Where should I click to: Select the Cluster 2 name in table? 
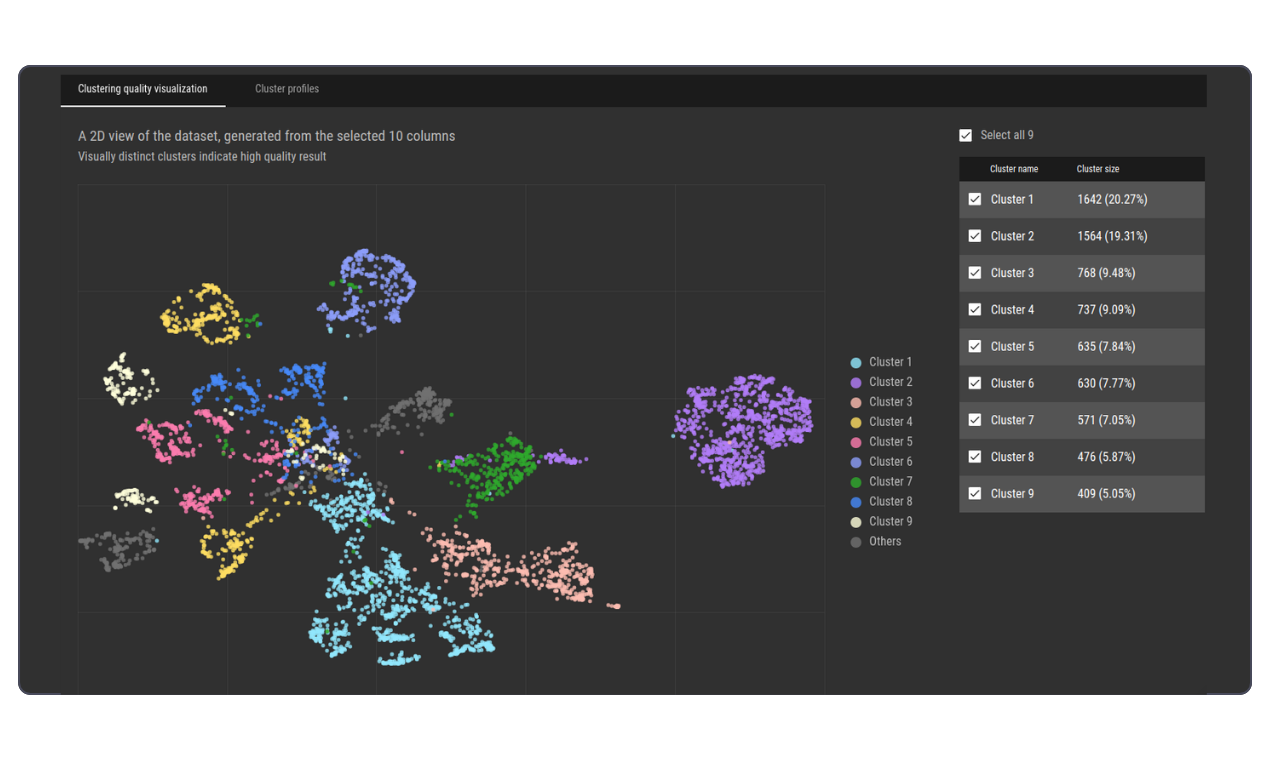(1012, 236)
